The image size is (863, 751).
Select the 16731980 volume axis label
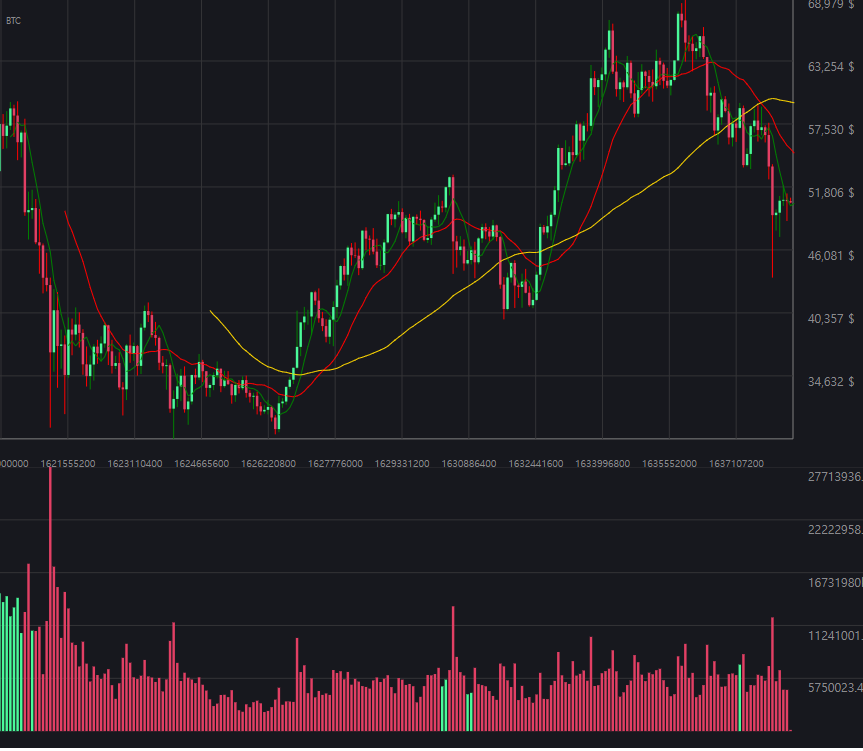pyautogui.click(x=835, y=583)
